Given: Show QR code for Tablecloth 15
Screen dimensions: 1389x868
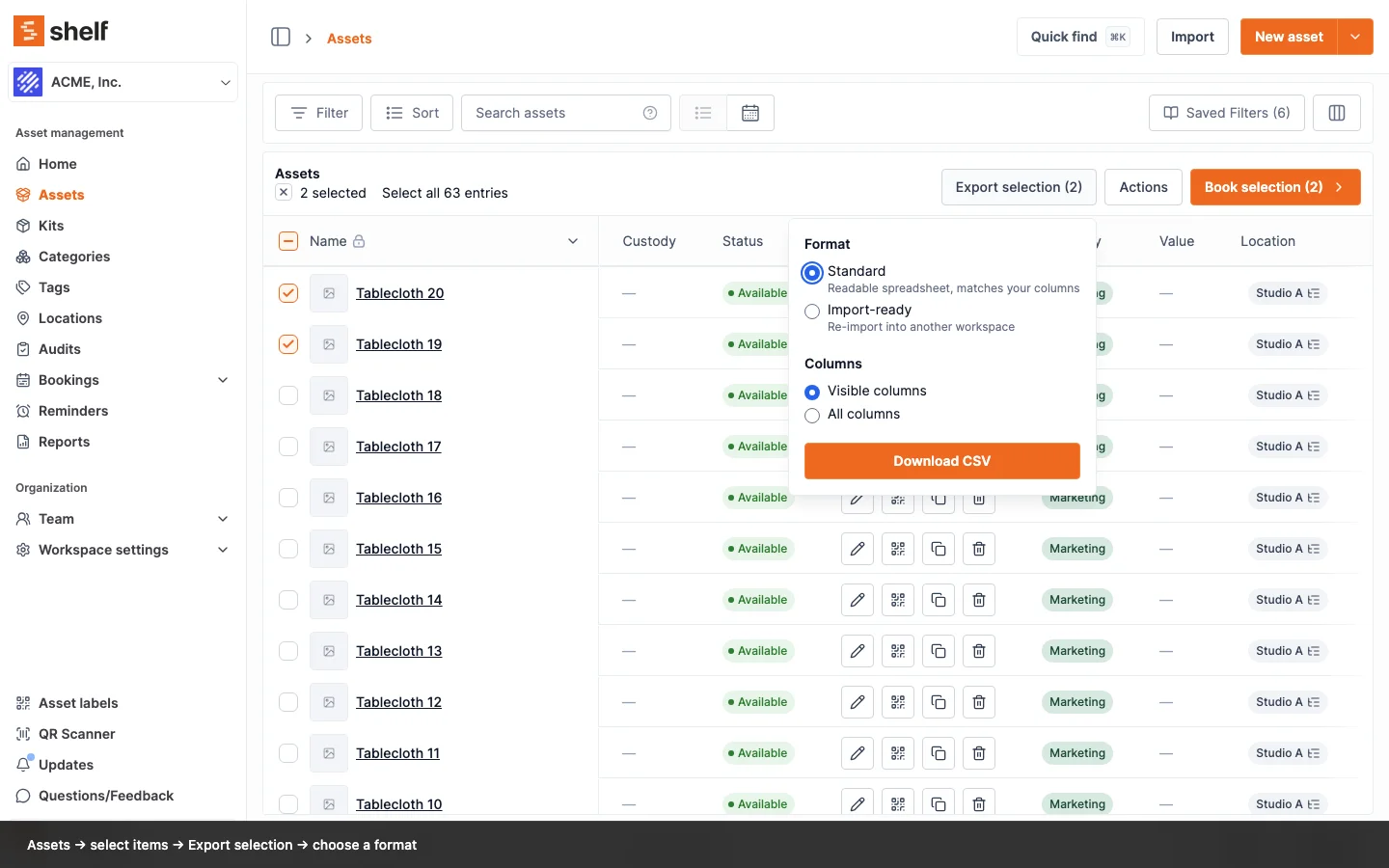Looking at the screenshot, I should [898, 549].
